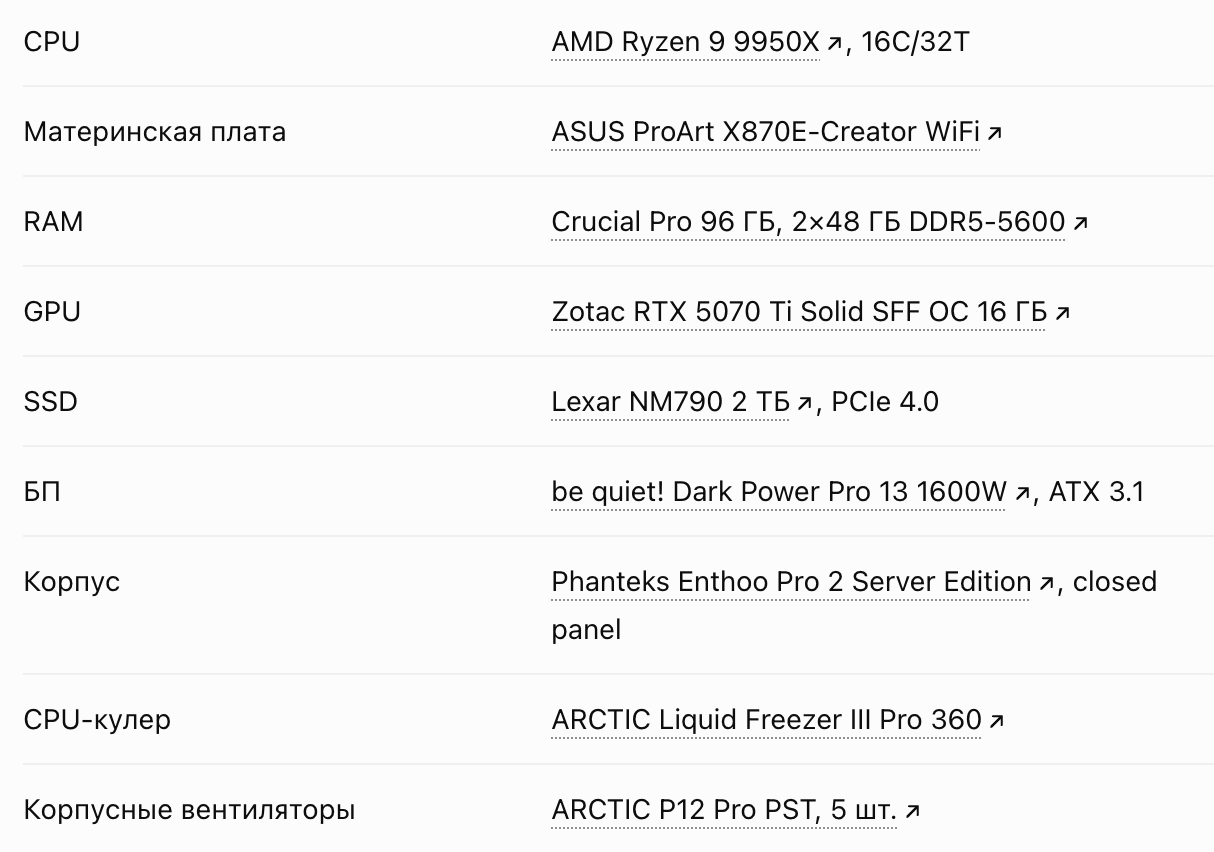1214x852 pixels.
Task: Click external arrow icon after P12 Pro PST
Action: [911, 812]
